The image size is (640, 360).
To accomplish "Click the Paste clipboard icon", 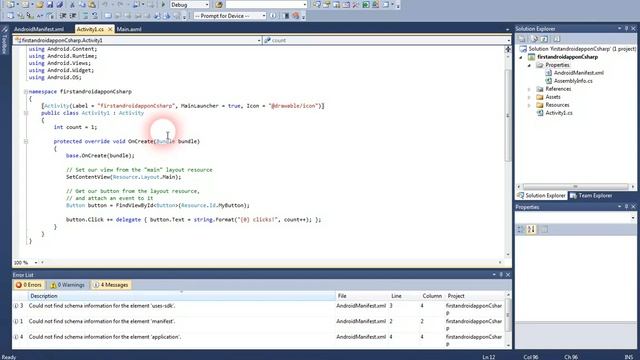I will [x=92, y=4].
